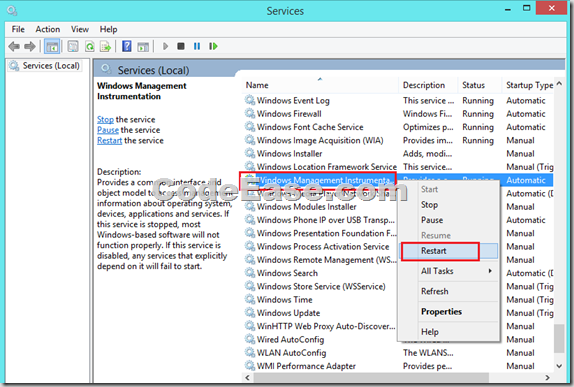The height and width of the screenshot is (387, 574).
Task: Click gear icon beside Windows Search
Action: (x=250, y=272)
